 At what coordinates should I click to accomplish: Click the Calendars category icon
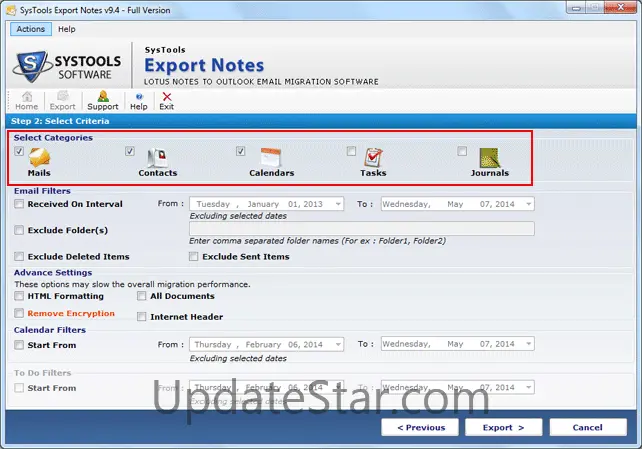pyautogui.click(x=271, y=158)
